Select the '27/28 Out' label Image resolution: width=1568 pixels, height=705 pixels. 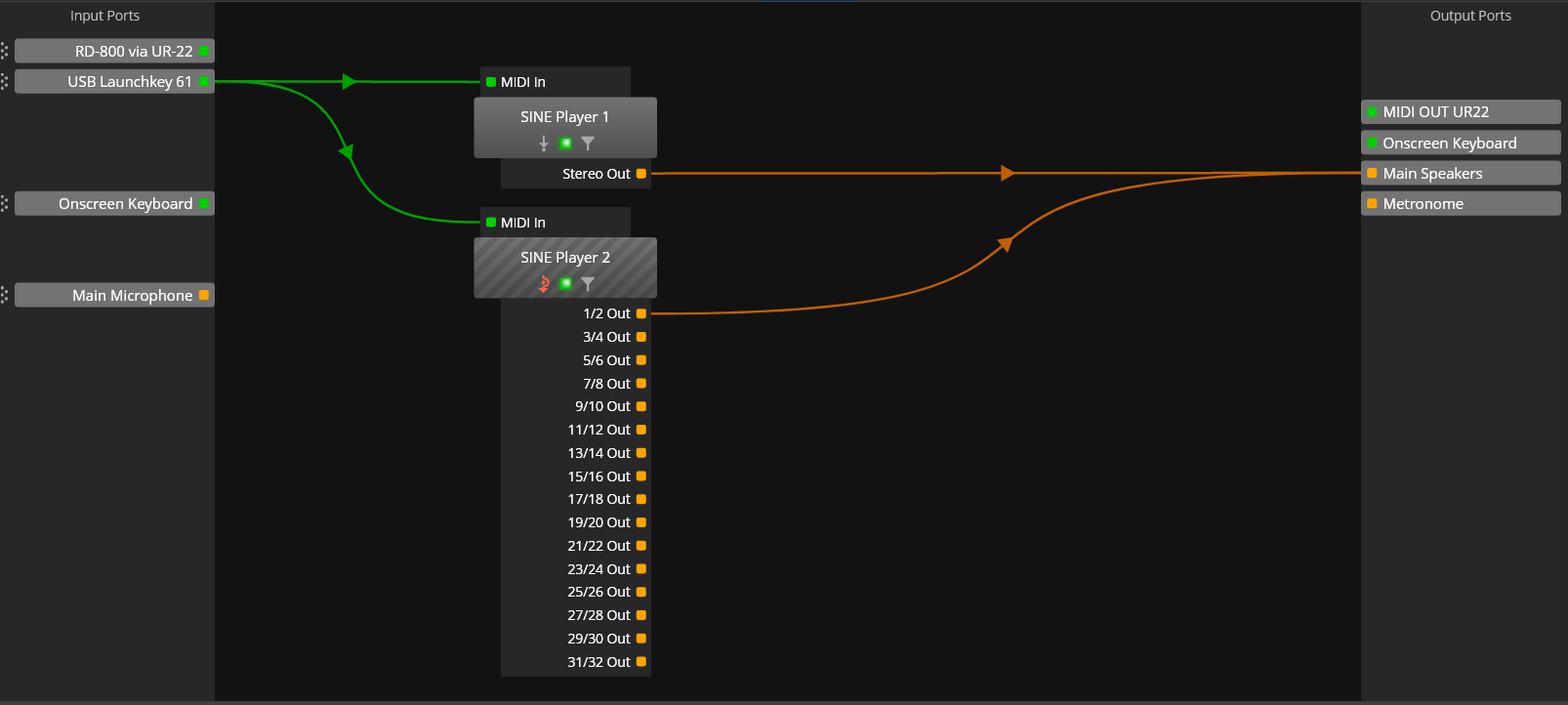tap(598, 615)
